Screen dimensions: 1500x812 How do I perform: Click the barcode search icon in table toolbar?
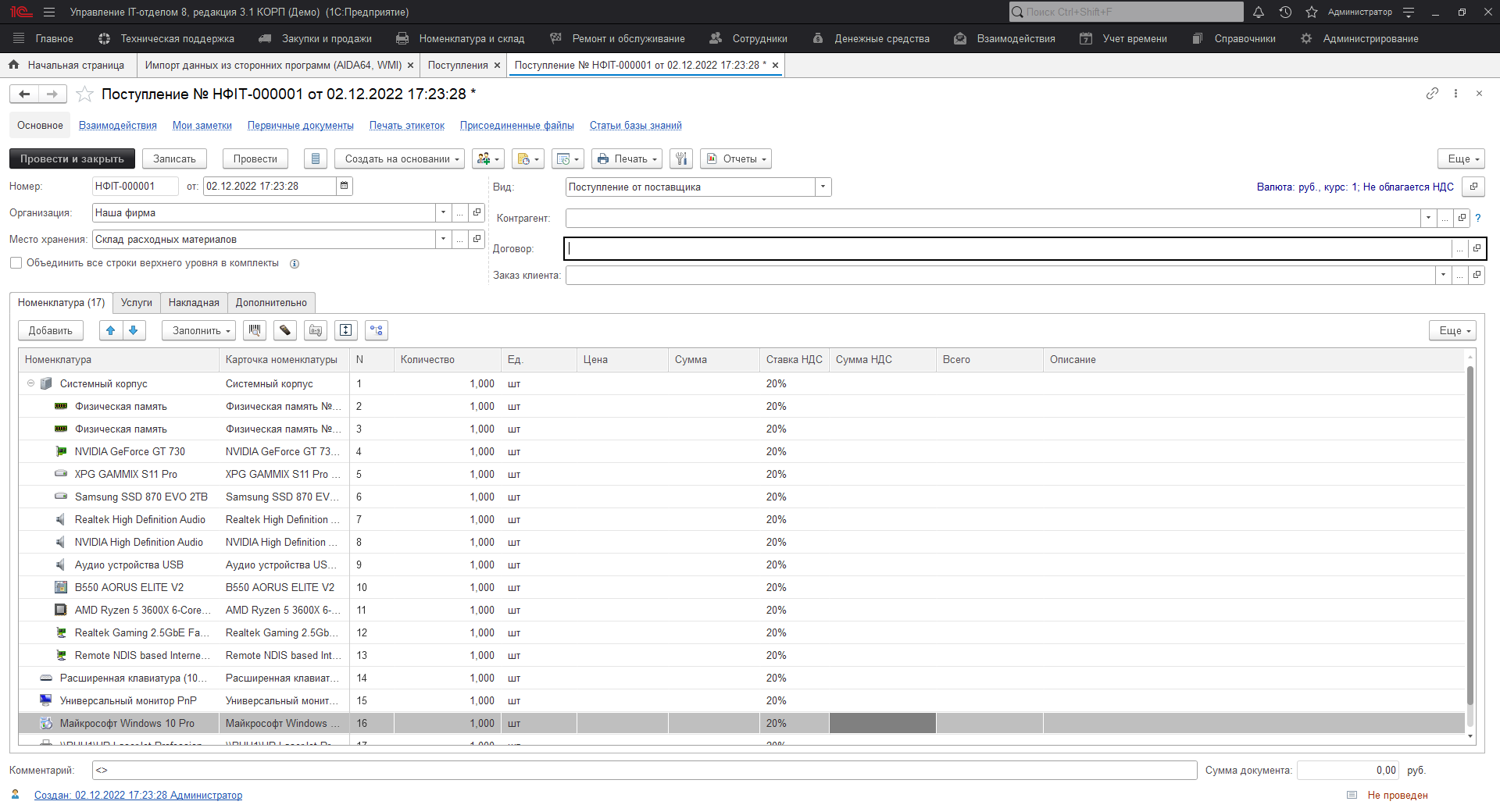(x=254, y=331)
